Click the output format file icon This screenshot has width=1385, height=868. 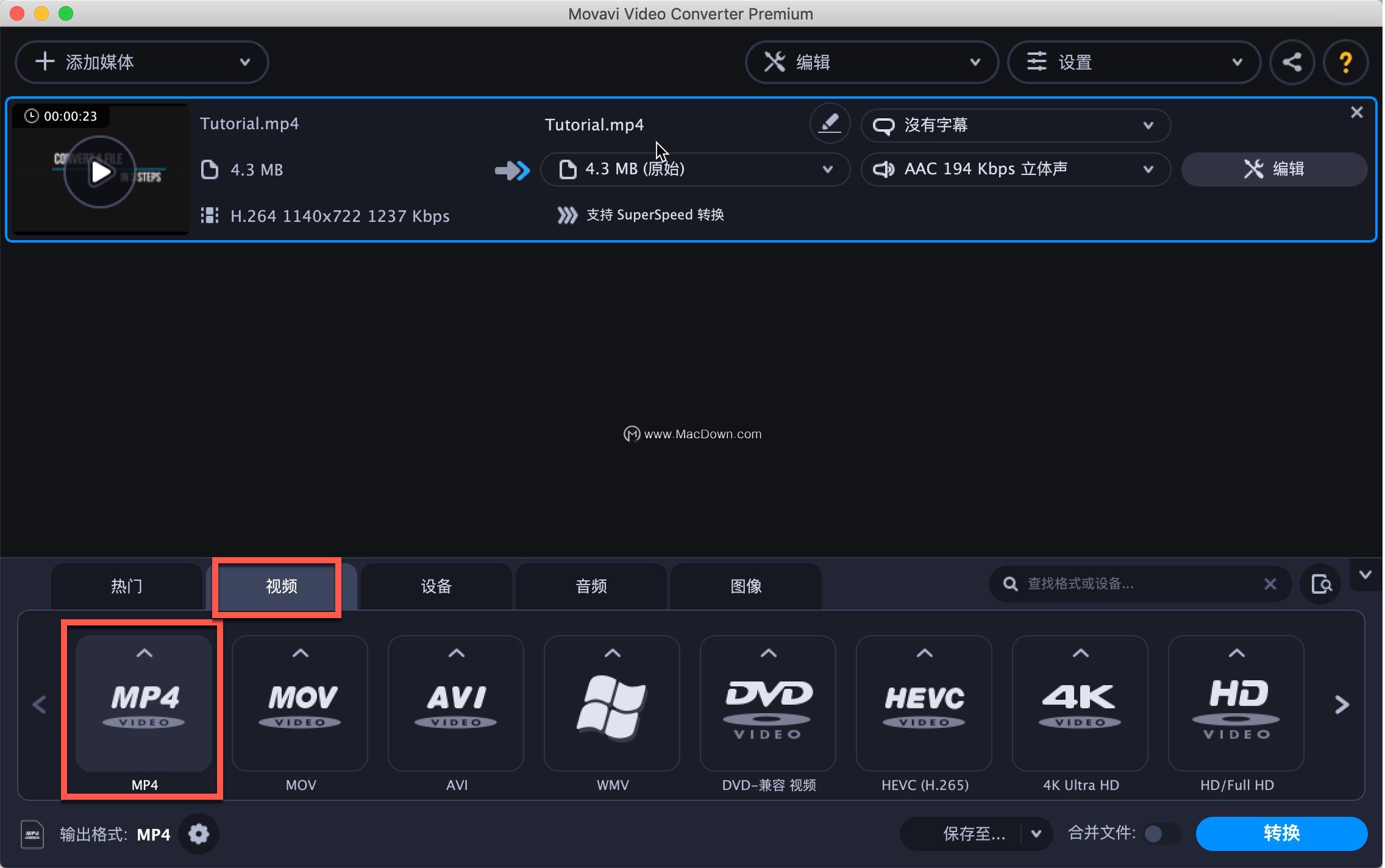pyautogui.click(x=32, y=834)
